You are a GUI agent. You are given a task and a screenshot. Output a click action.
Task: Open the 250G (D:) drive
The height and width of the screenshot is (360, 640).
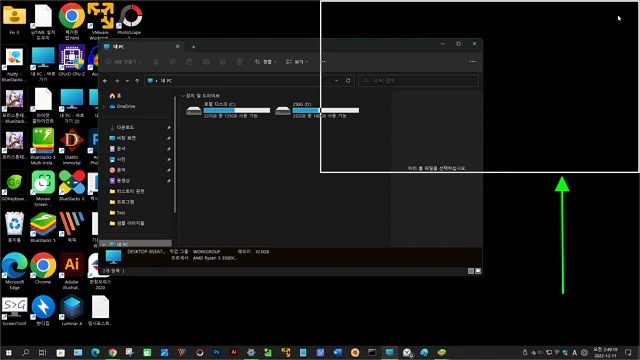click(317, 110)
